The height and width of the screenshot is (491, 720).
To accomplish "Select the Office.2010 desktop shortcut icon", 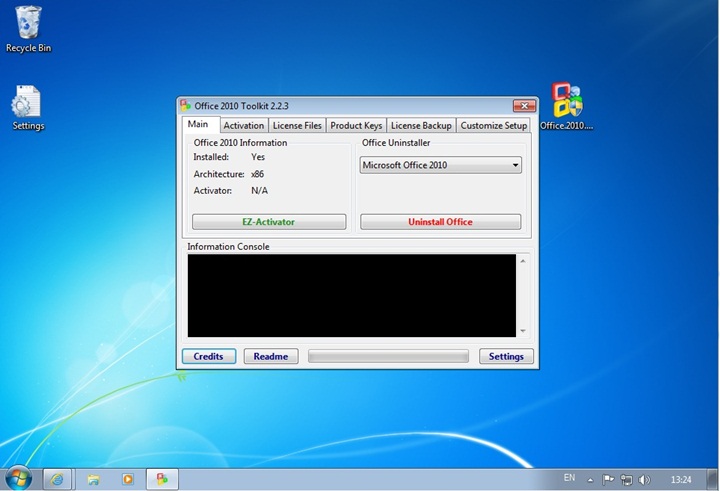I will (567, 107).
